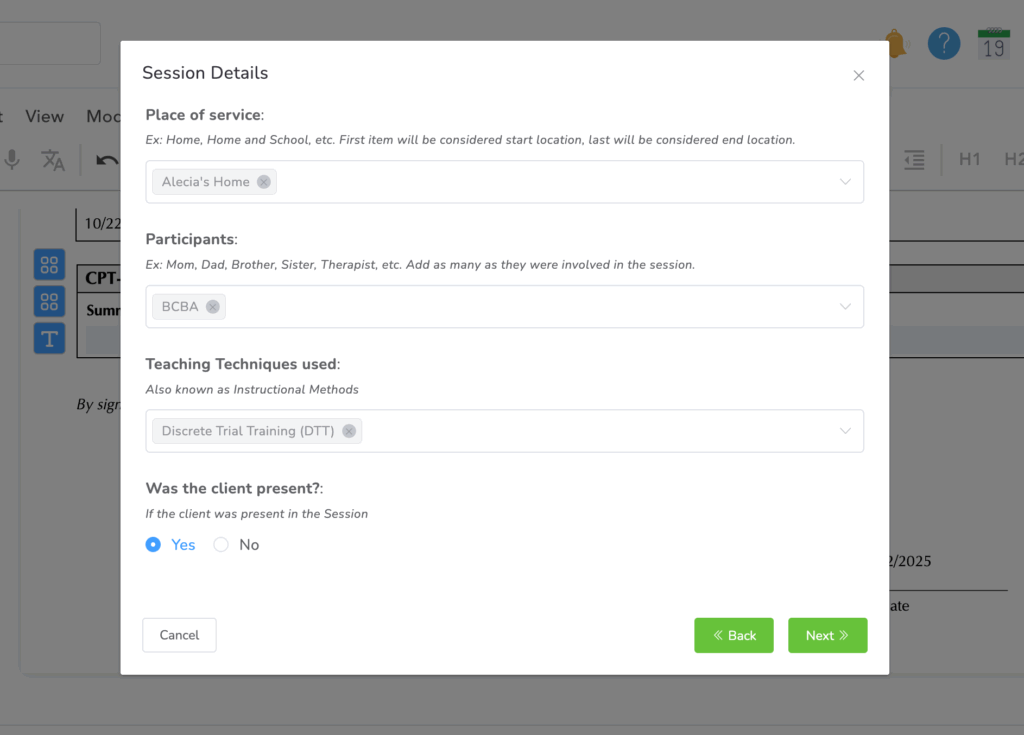
Task: Click the translate language icon
Action: (x=53, y=160)
